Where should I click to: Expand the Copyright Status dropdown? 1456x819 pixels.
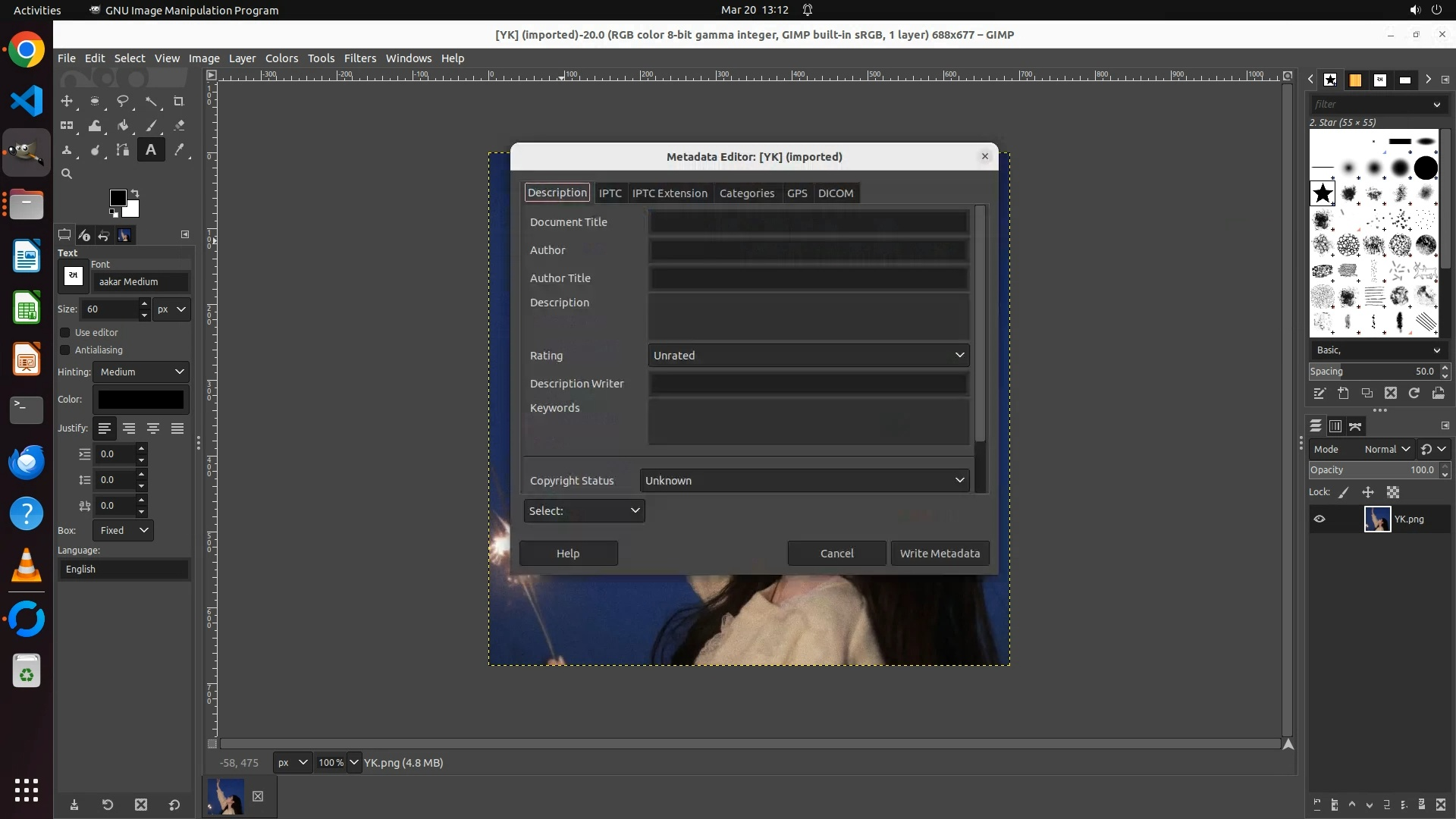click(x=804, y=481)
